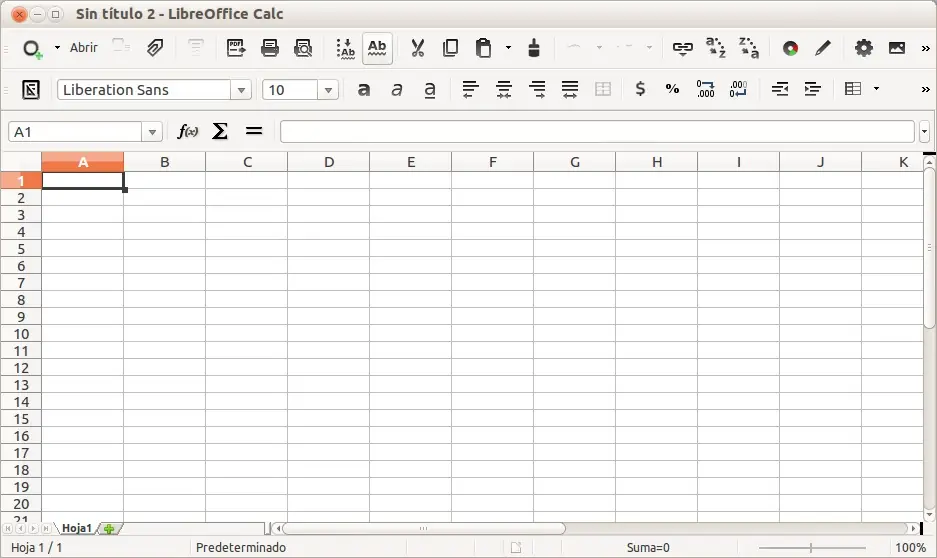Viewport: 937px width, 558px height.
Task: Open the Styles and Formatting icon
Action: point(31,90)
